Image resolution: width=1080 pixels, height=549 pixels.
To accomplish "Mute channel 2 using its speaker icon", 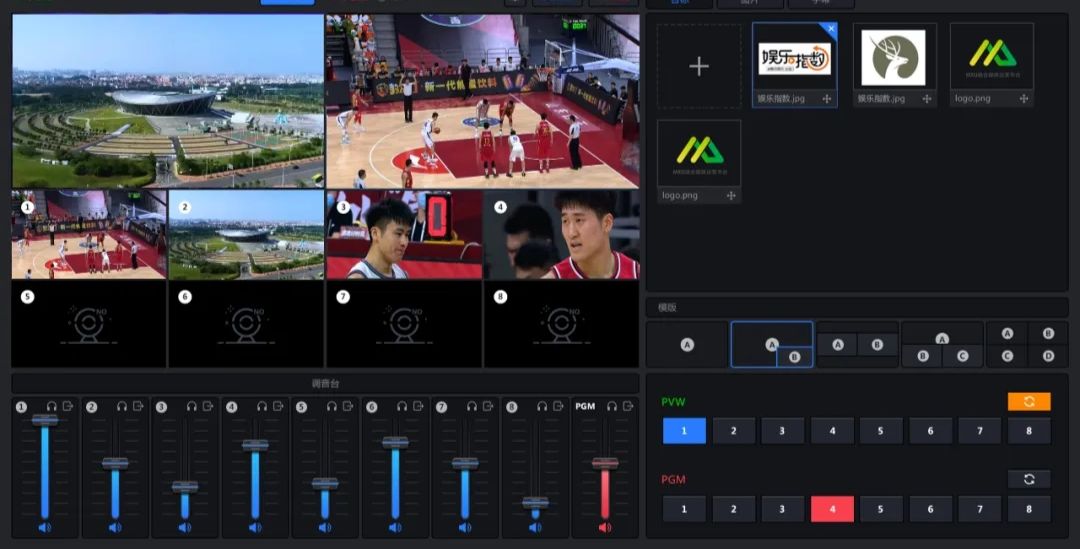I will click(x=115, y=527).
